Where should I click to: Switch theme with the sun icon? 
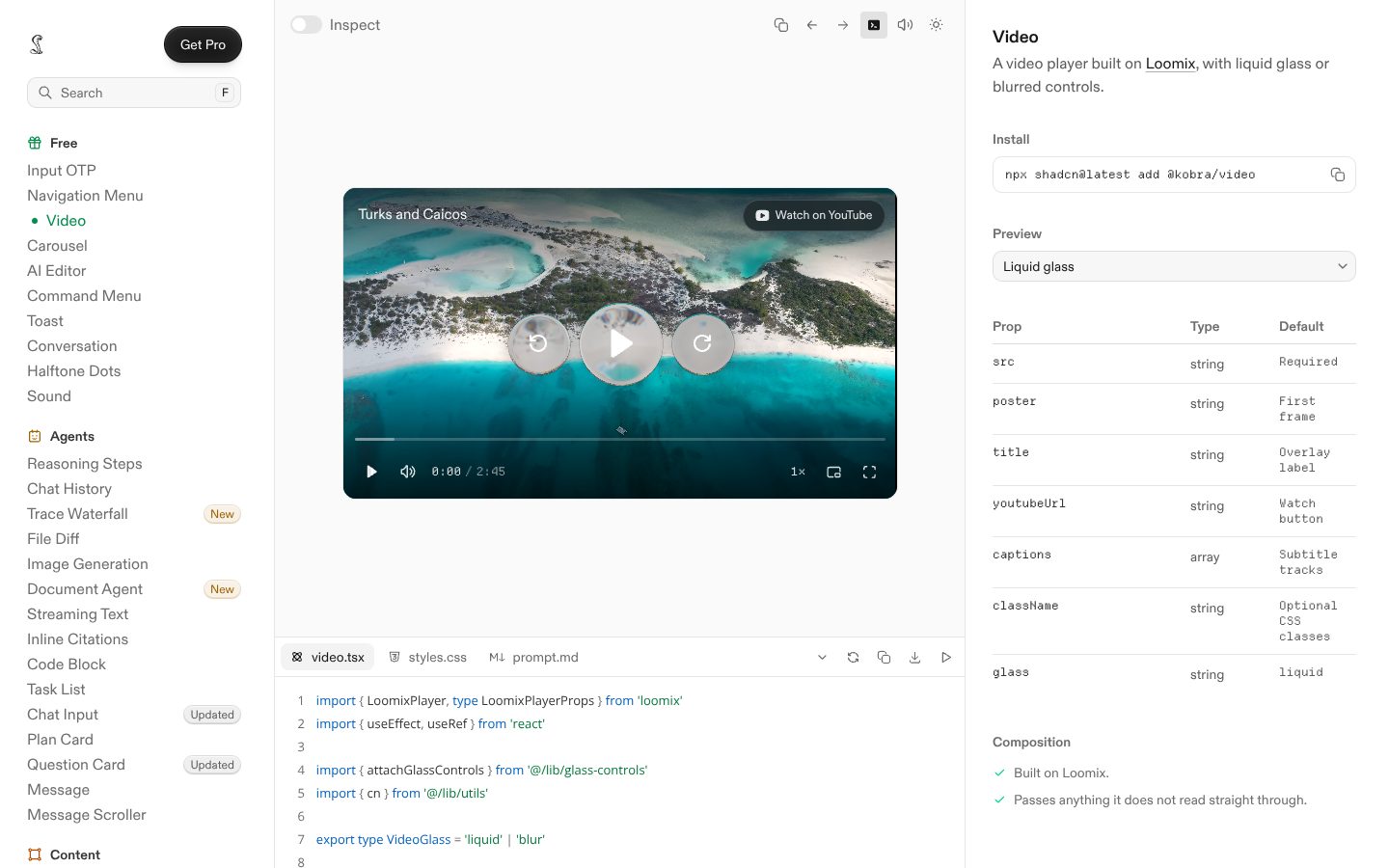coord(936,25)
